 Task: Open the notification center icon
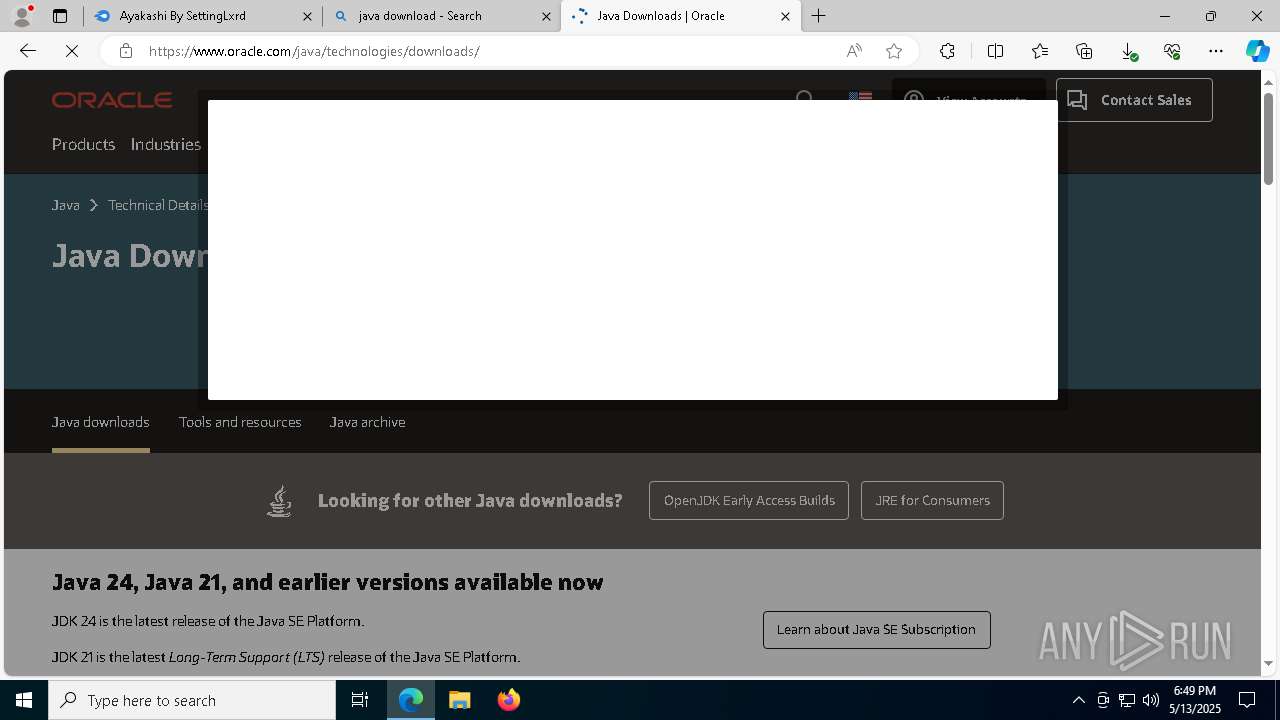click(x=1247, y=700)
